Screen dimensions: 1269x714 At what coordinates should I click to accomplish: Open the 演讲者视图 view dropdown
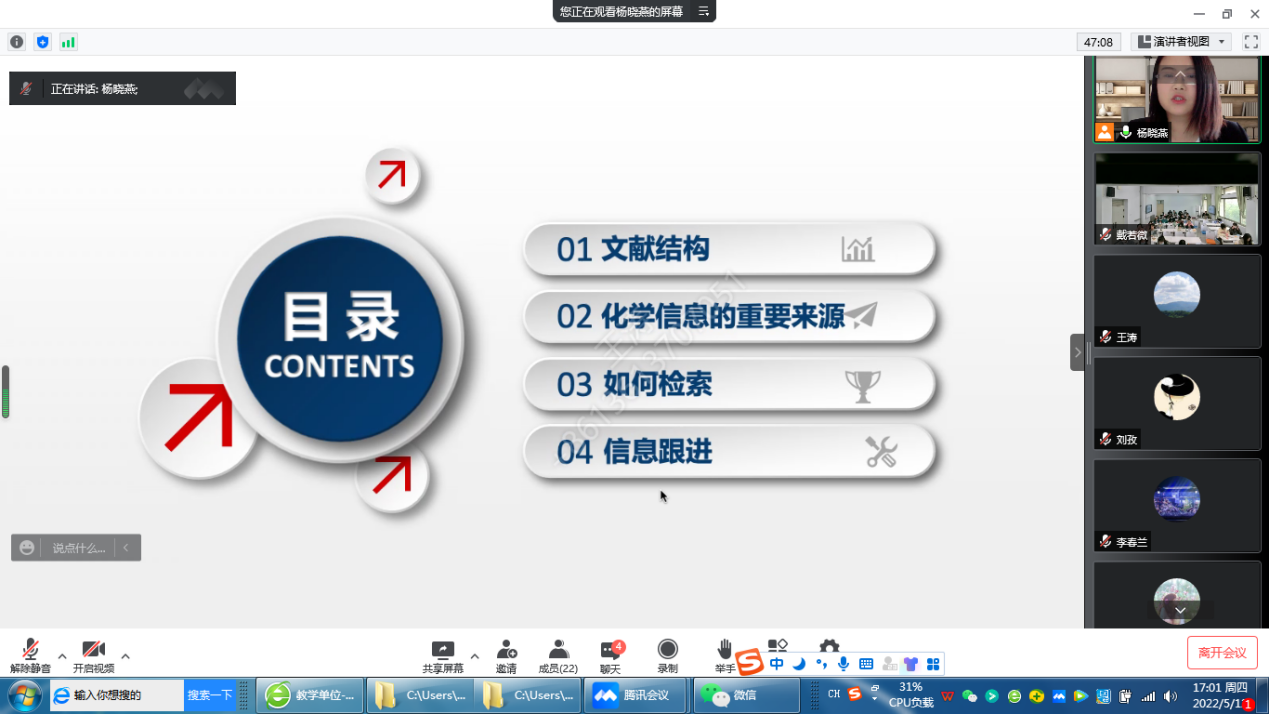pyautogui.click(x=1181, y=42)
